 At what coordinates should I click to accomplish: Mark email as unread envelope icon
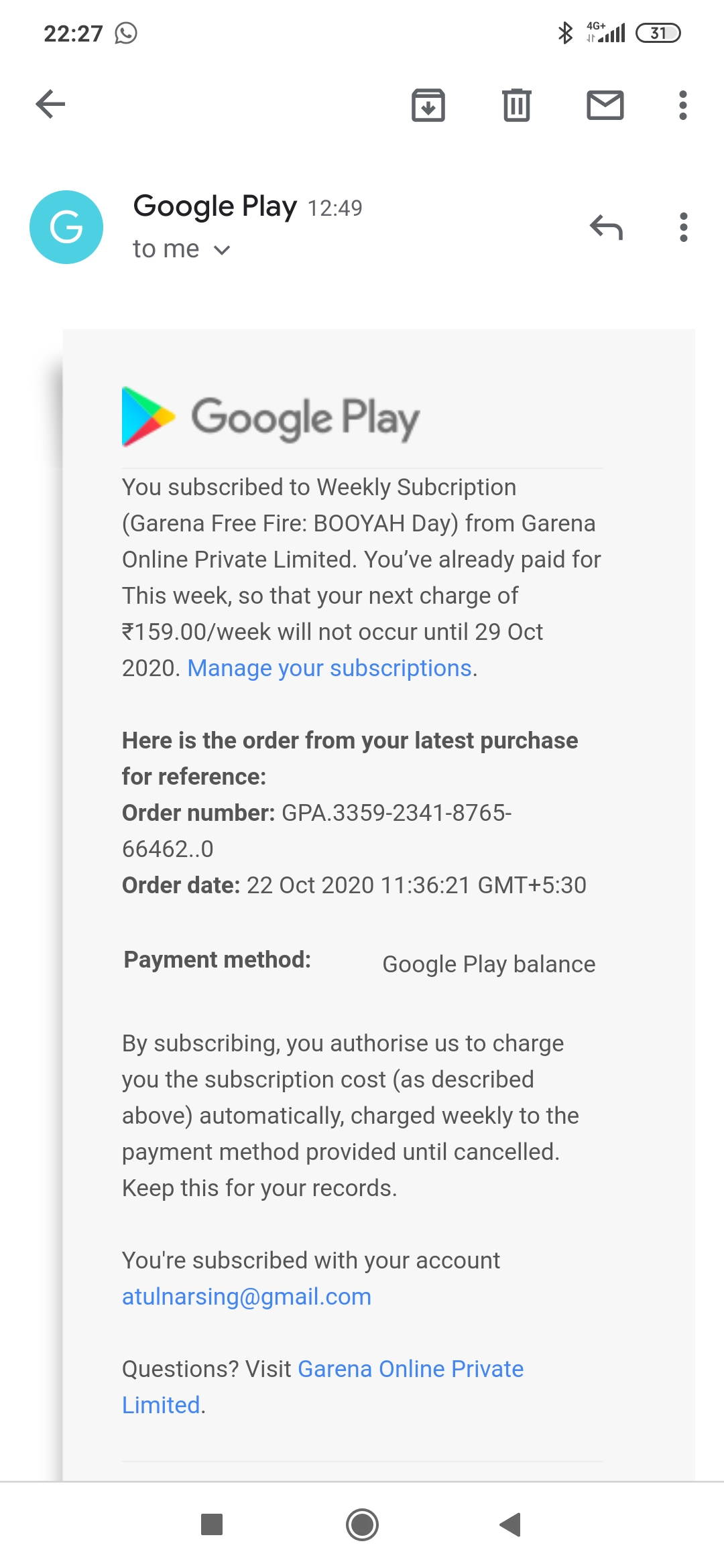pos(605,105)
